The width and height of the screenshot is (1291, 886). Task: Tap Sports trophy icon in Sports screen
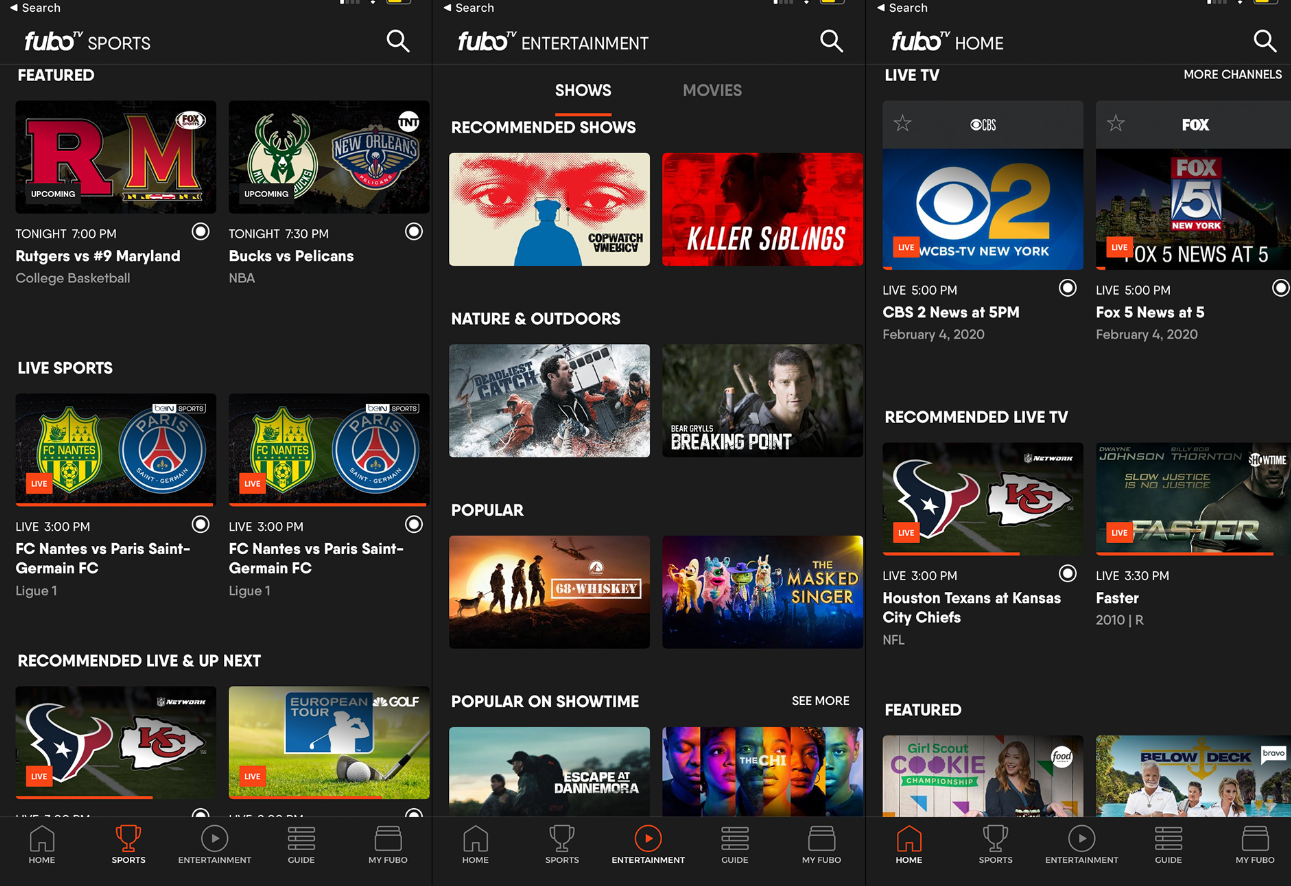(128, 845)
